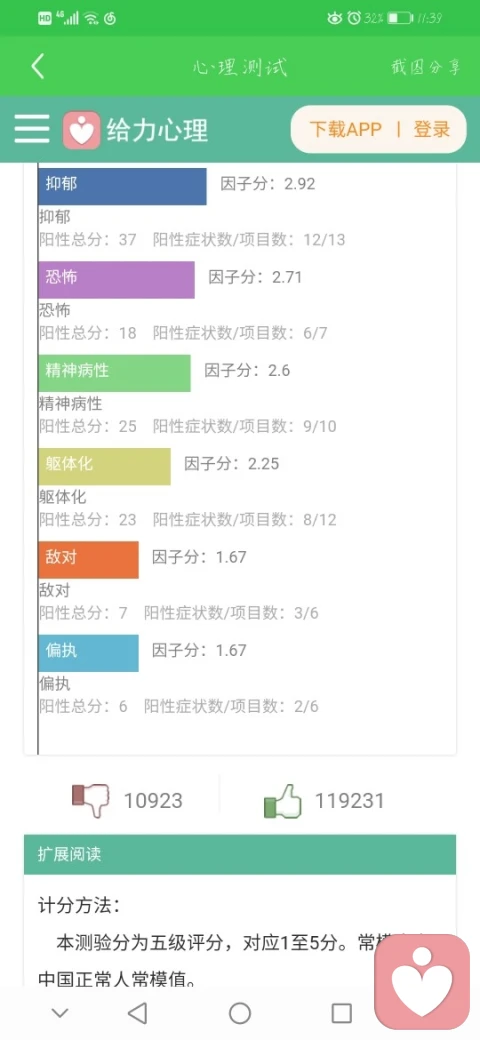The height and width of the screenshot is (1040, 480).
Task: Select the green 精神病性 bar
Action: pos(114,373)
